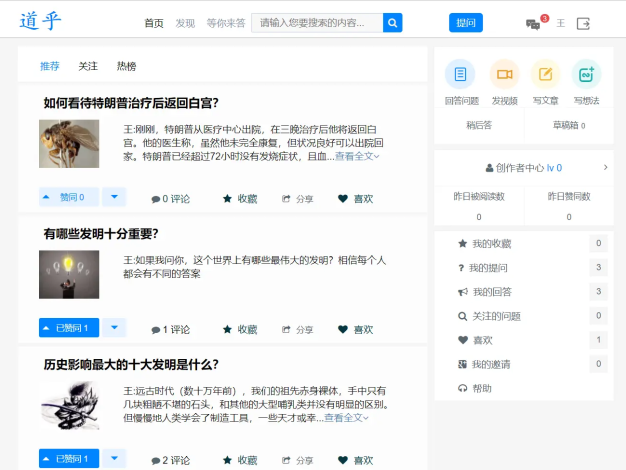The image size is (626, 470).
Task: Go to 发现 in the top navigation
Action: (185, 23)
